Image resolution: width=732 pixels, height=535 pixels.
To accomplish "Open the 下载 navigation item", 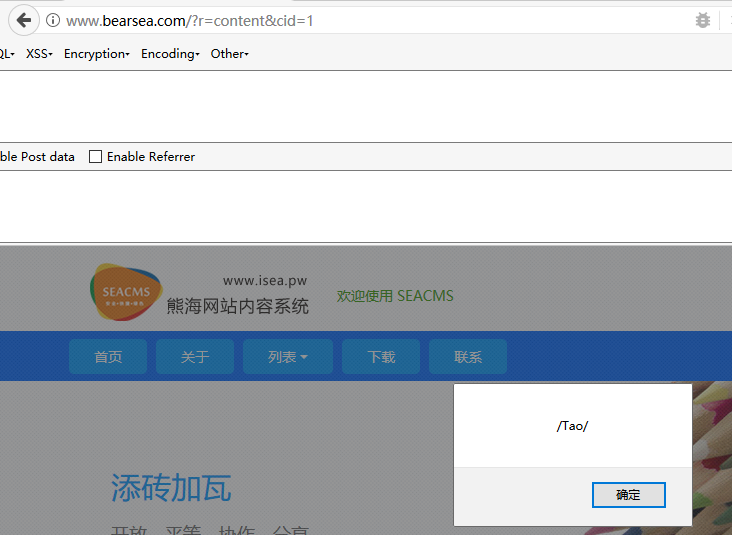I will (x=381, y=357).
